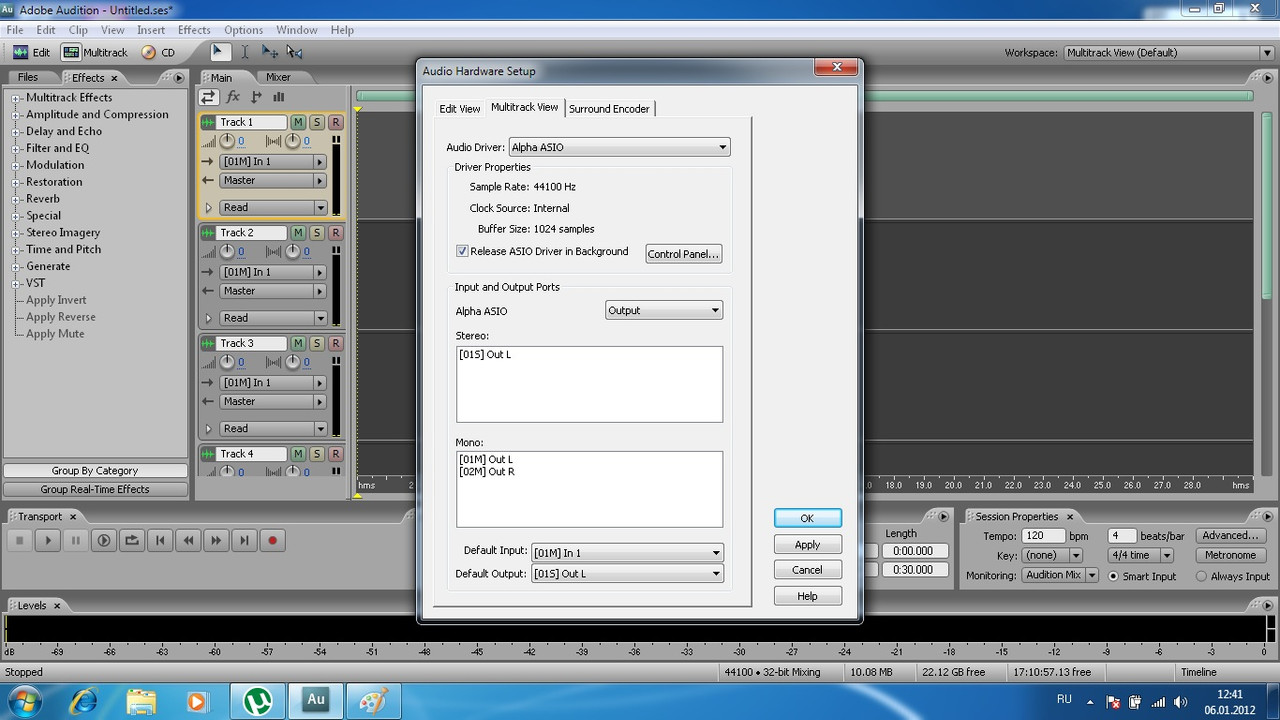
Task: Click OK in Audio Hardware Setup
Action: (x=807, y=518)
